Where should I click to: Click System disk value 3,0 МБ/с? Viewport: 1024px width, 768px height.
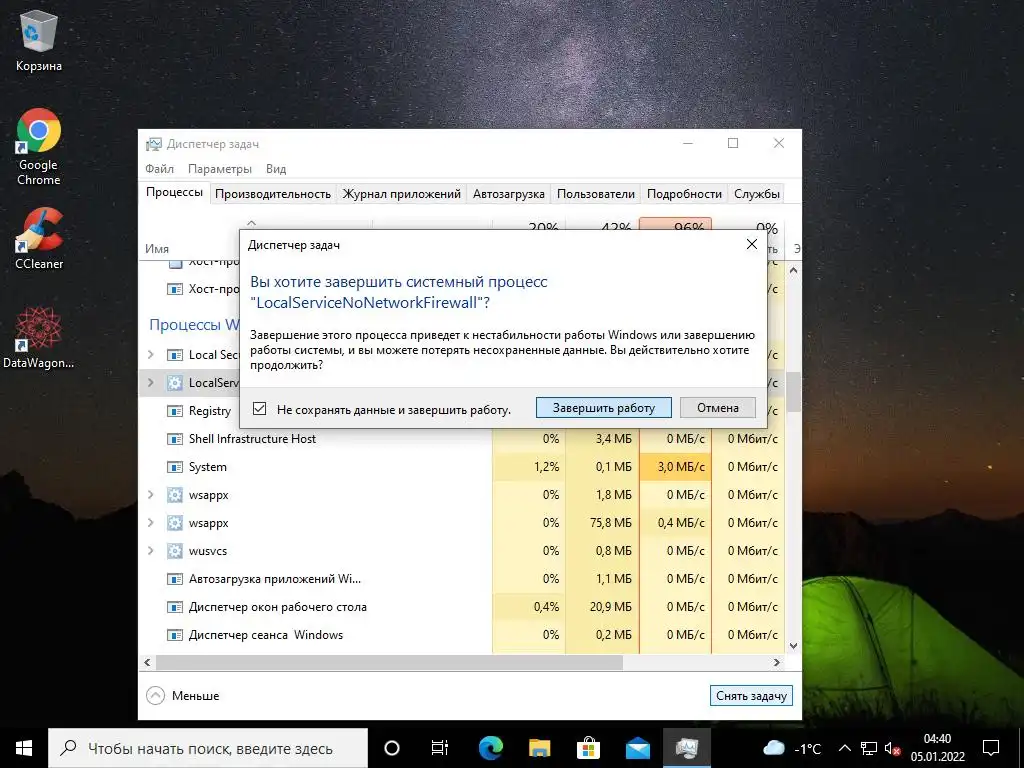[x=675, y=467]
